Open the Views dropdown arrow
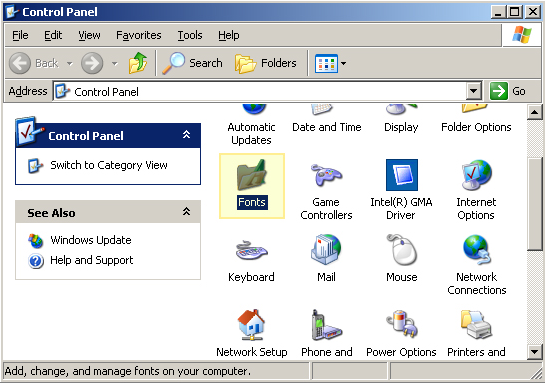Screen dimensions: 545x383 tap(343, 63)
